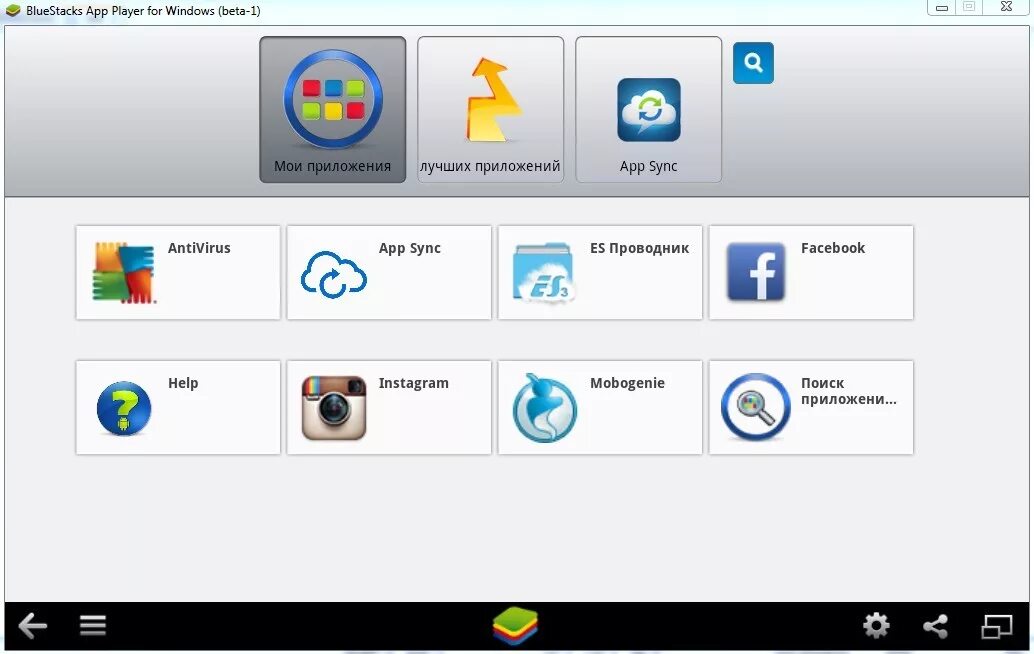The width and height of the screenshot is (1034, 654).
Task: Open the App Sync top tab
Action: (x=648, y=109)
